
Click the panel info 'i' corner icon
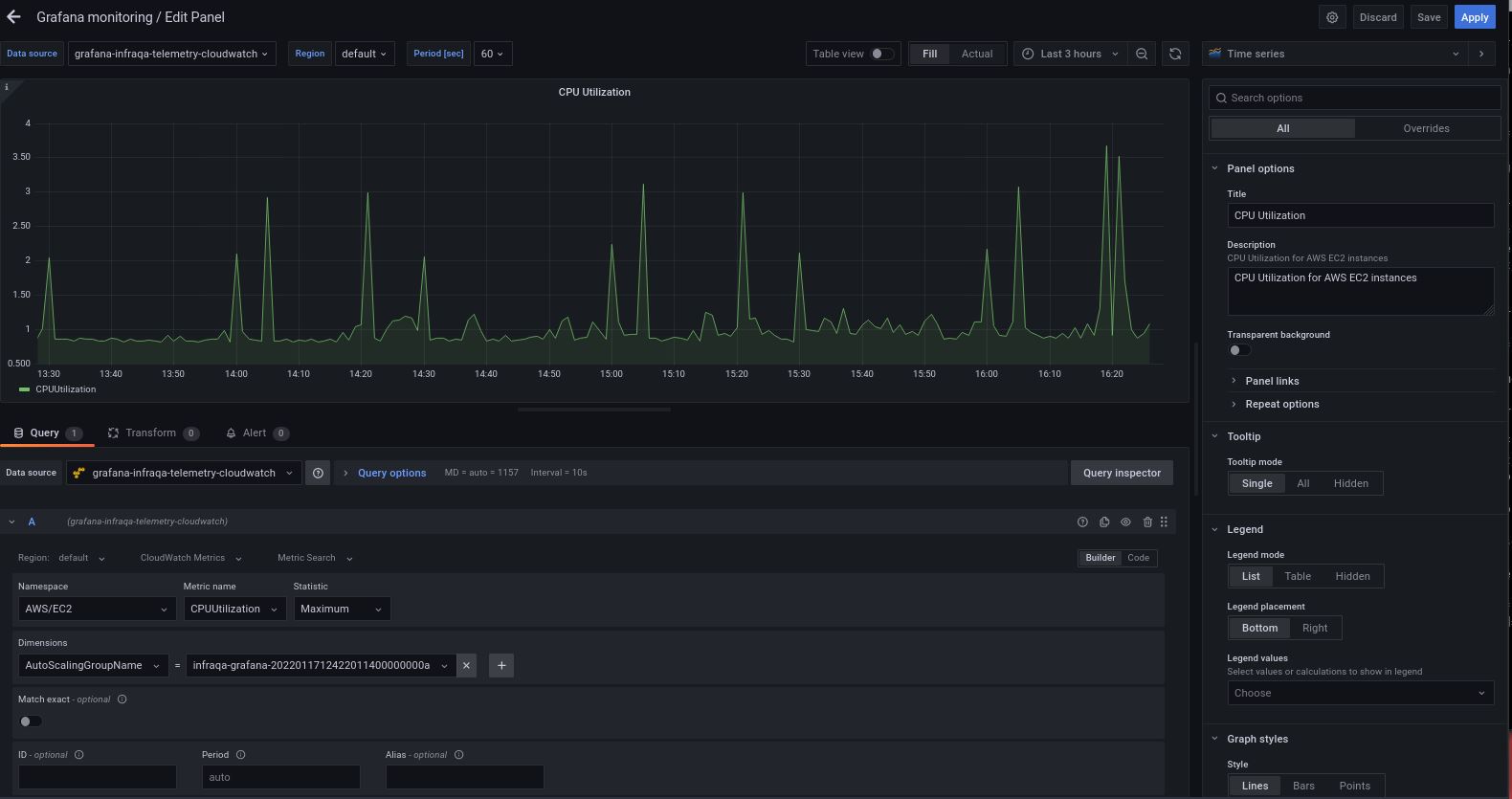tap(7, 87)
